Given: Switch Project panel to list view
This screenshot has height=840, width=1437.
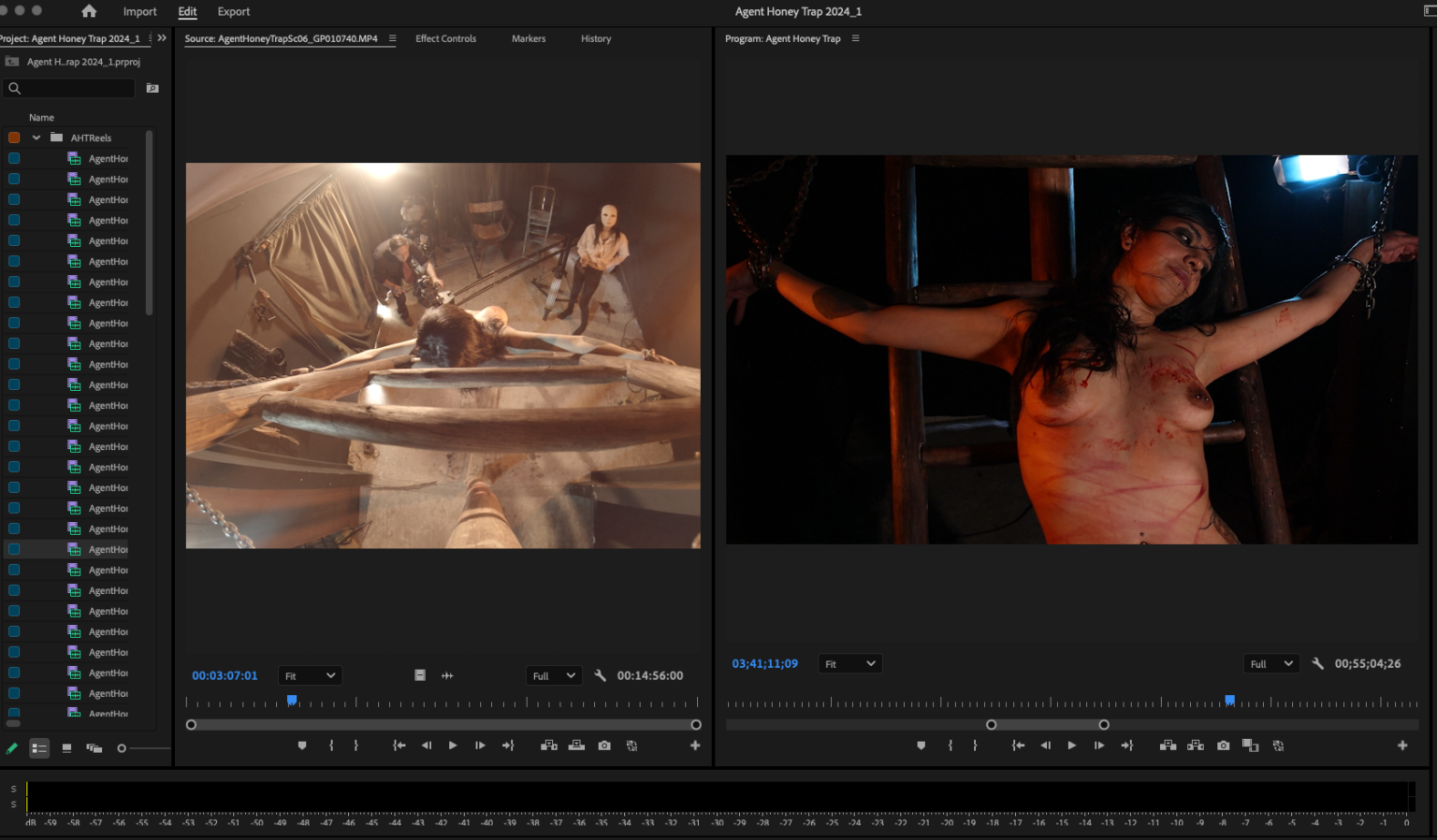Looking at the screenshot, I should (x=39, y=748).
